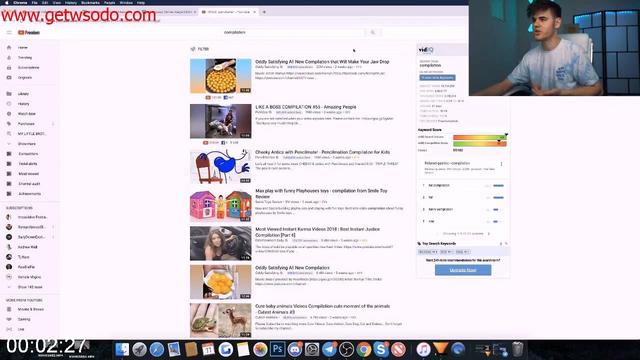This screenshot has height=360, width=640.
Task: Click vidIQ search volume score bar
Action: pyautogui.click(x=479, y=137)
